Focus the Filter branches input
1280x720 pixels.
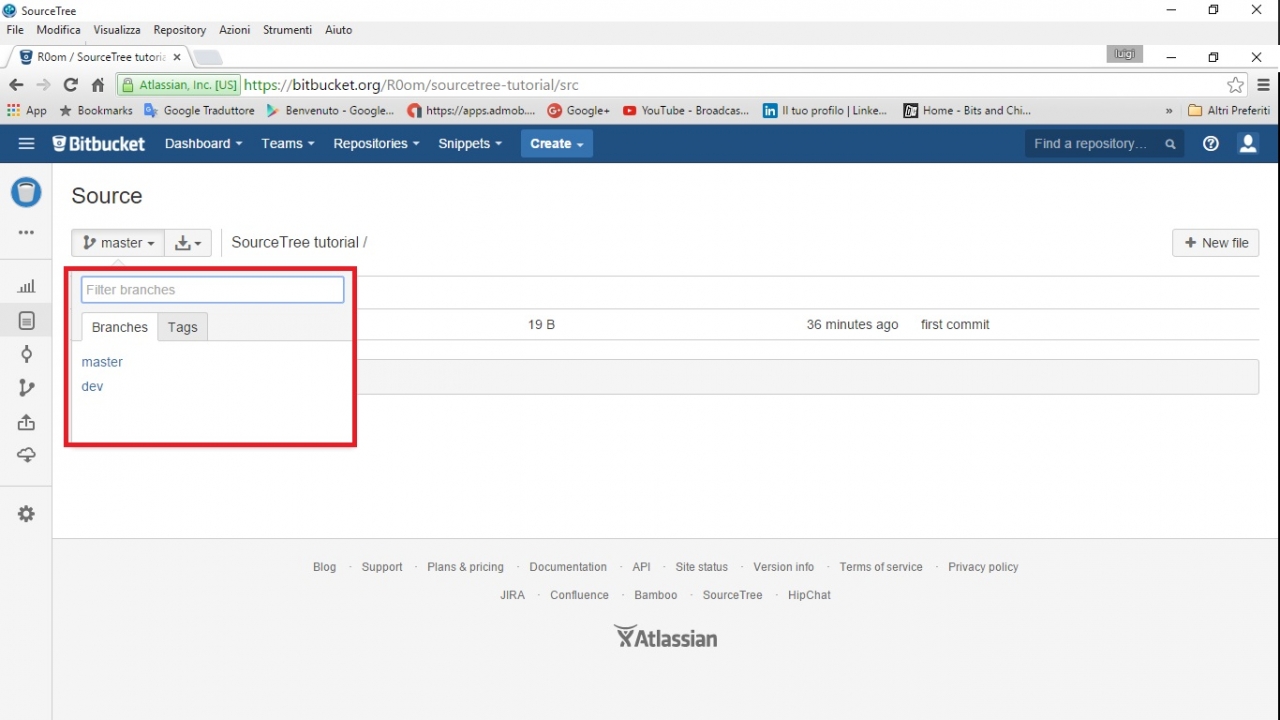tap(213, 290)
